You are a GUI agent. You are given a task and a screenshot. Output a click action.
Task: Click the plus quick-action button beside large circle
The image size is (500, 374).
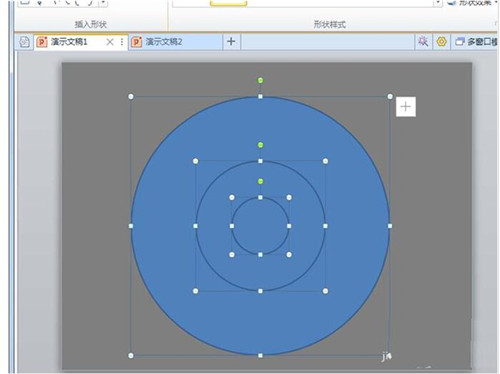[x=406, y=107]
